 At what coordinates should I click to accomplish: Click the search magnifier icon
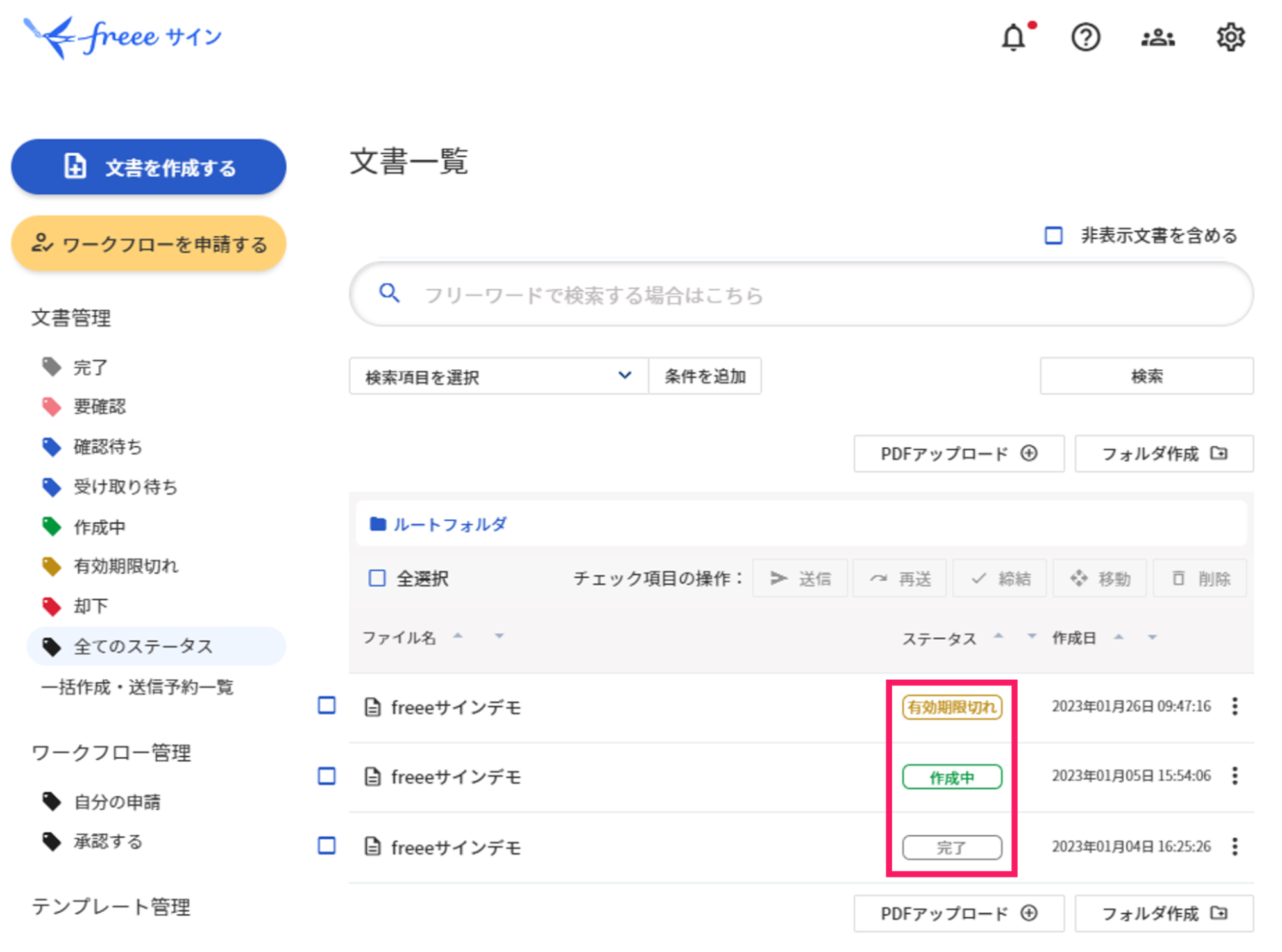(389, 294)
